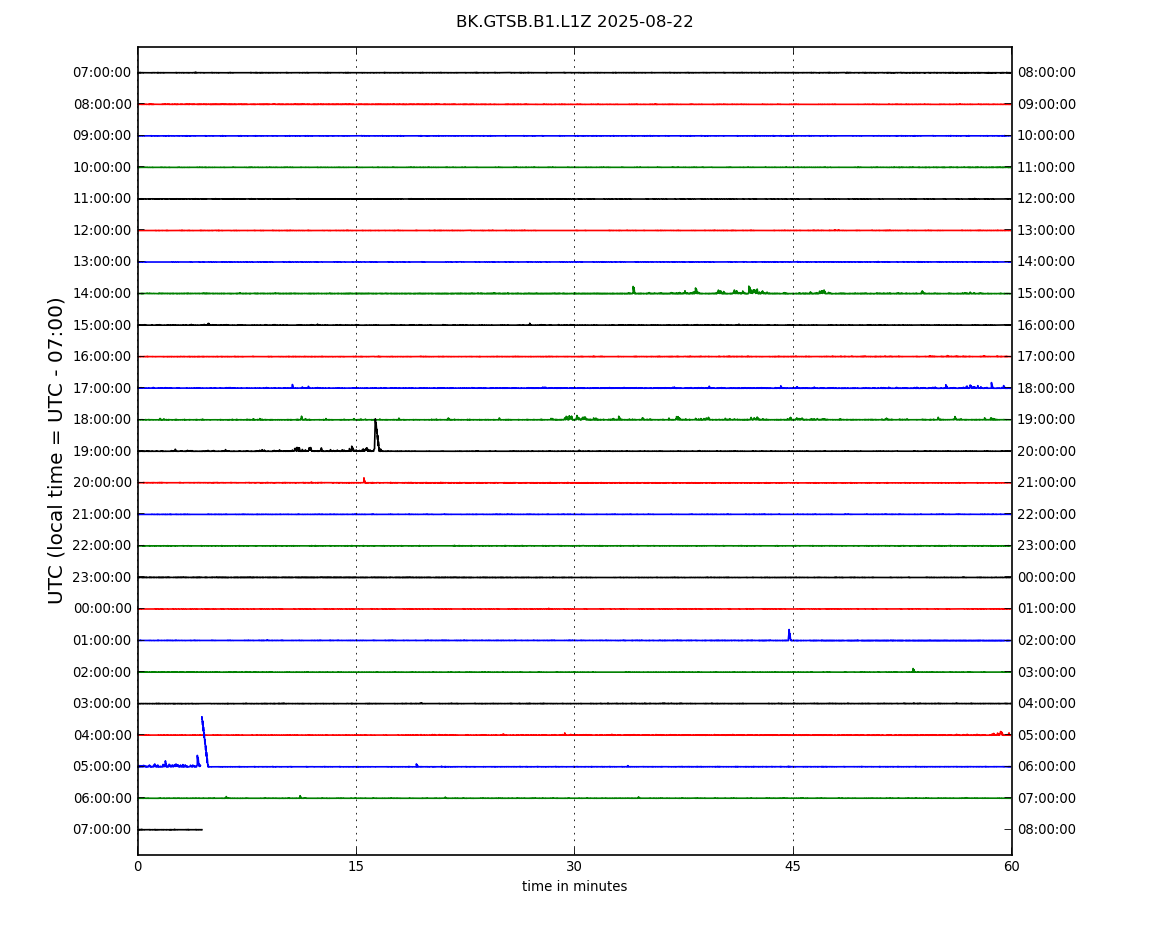This screenshot has width=1150, height=950.
Task: Click the left axis label 04:00:00
Action: [102, 735]
